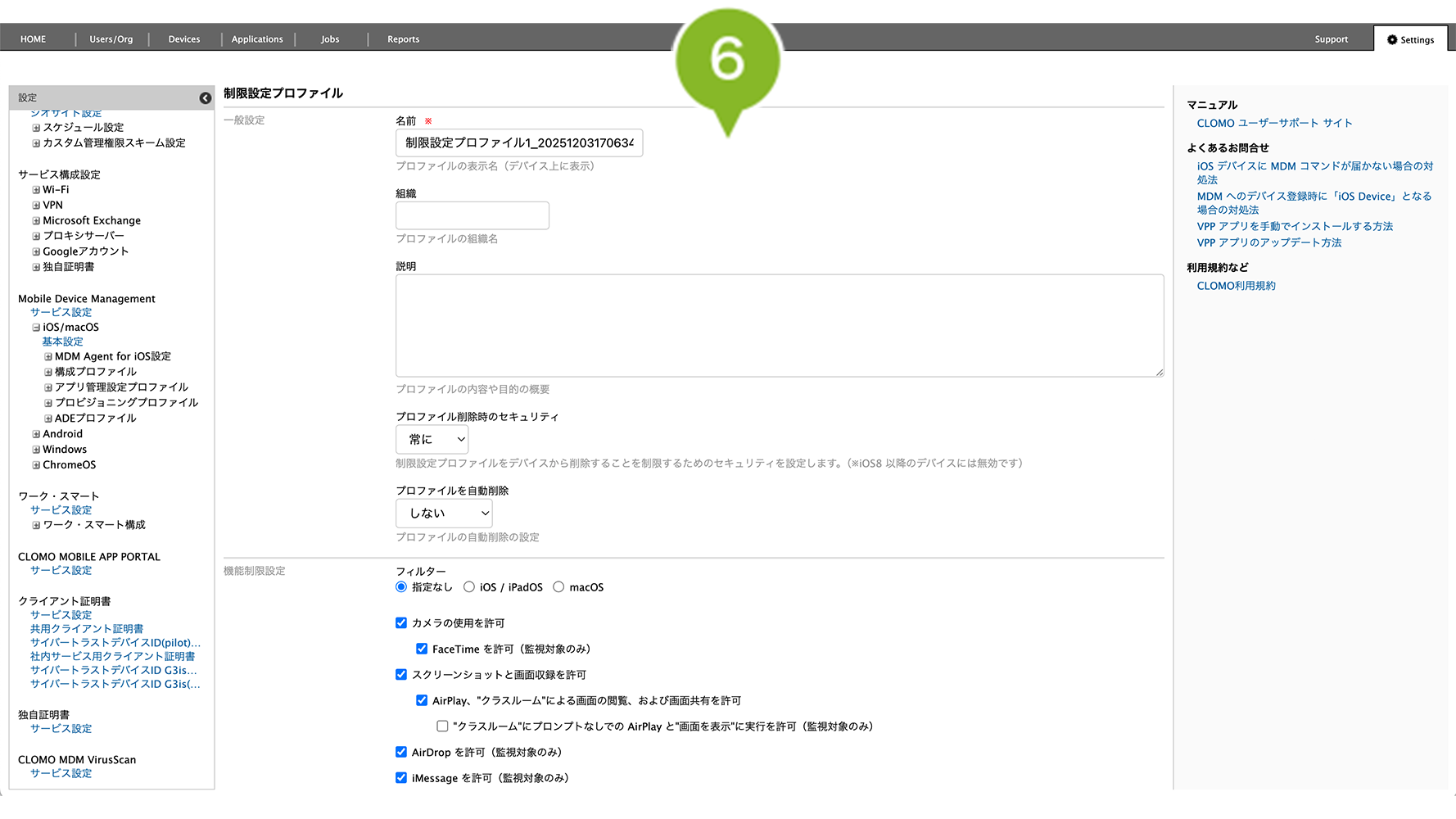The image size is (1456, 819).
Task: Open CLOMO ユーザーサポート サイト link
Action: (1274, 124)
